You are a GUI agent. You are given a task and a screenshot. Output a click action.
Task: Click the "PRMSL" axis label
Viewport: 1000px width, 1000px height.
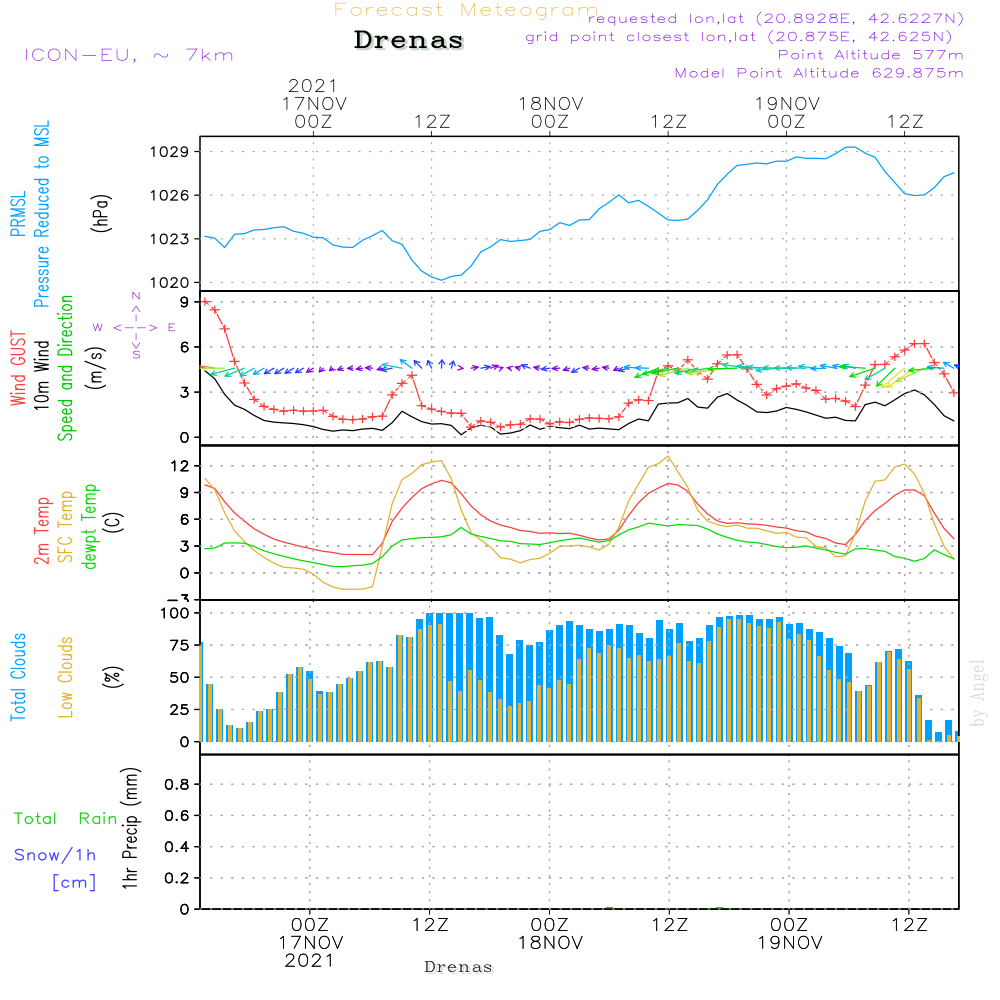point(18,214)
